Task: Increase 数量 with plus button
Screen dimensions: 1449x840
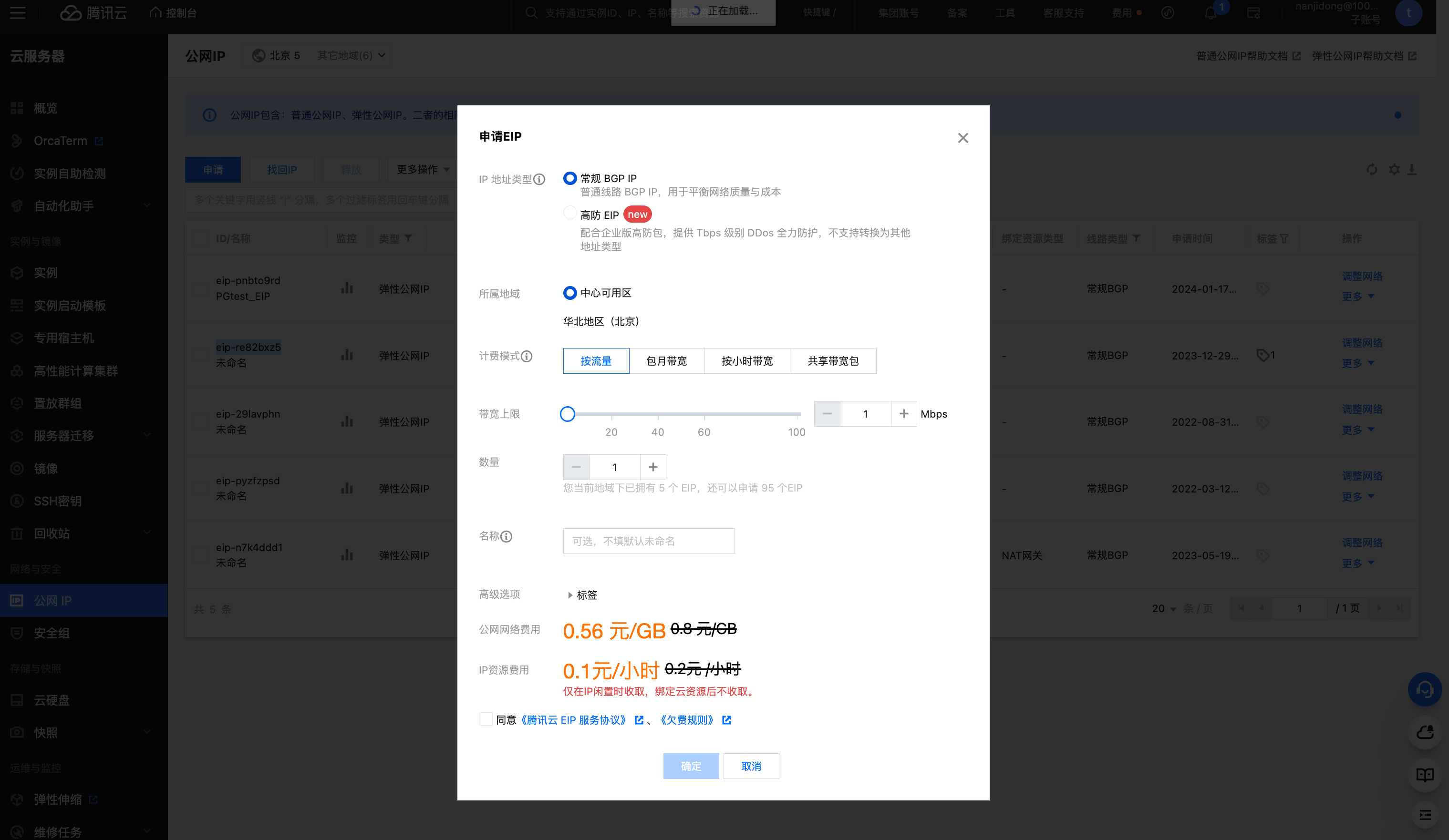Action: [x=652, y=467]
